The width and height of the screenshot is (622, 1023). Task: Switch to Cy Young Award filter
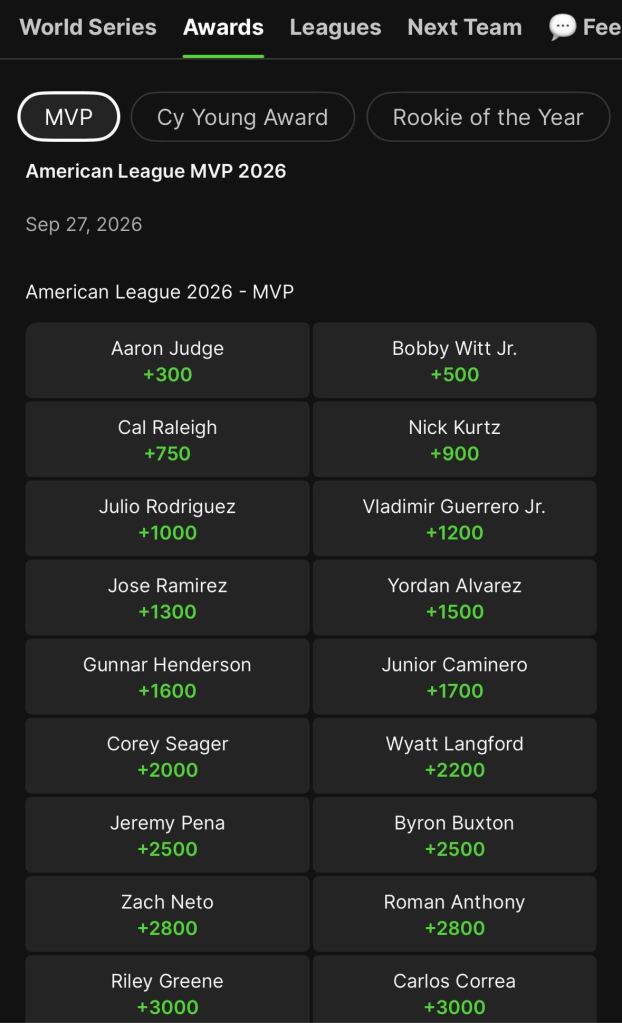point(243,117)
